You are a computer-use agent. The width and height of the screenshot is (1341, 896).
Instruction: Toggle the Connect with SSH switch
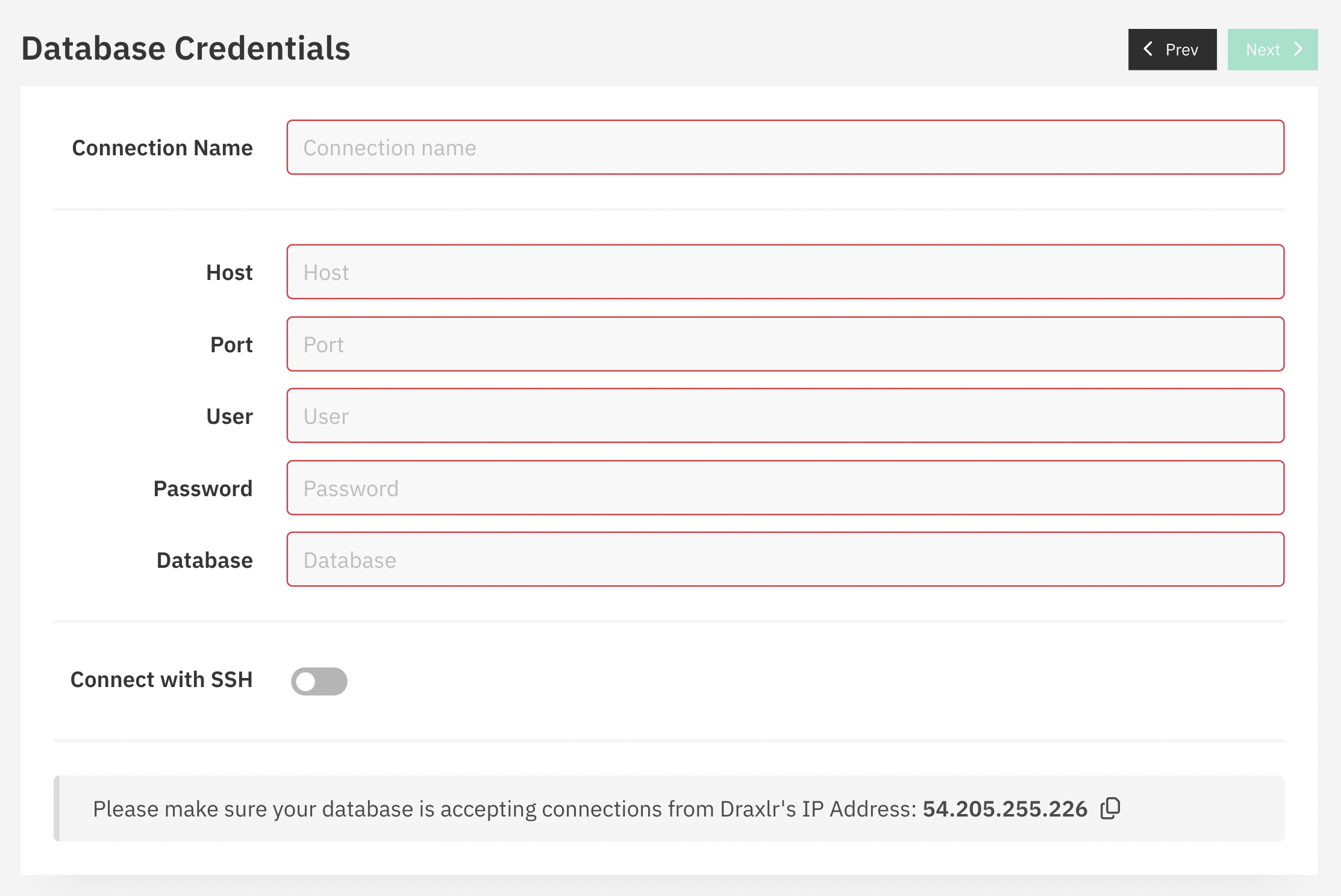[x=319, y=681]
